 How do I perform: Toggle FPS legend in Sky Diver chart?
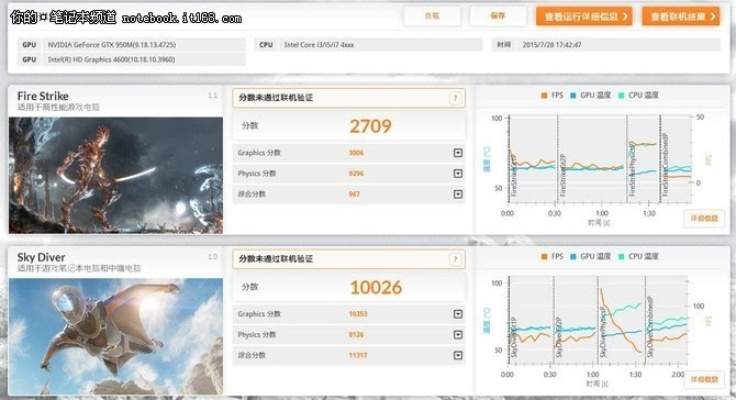(552, 256)
